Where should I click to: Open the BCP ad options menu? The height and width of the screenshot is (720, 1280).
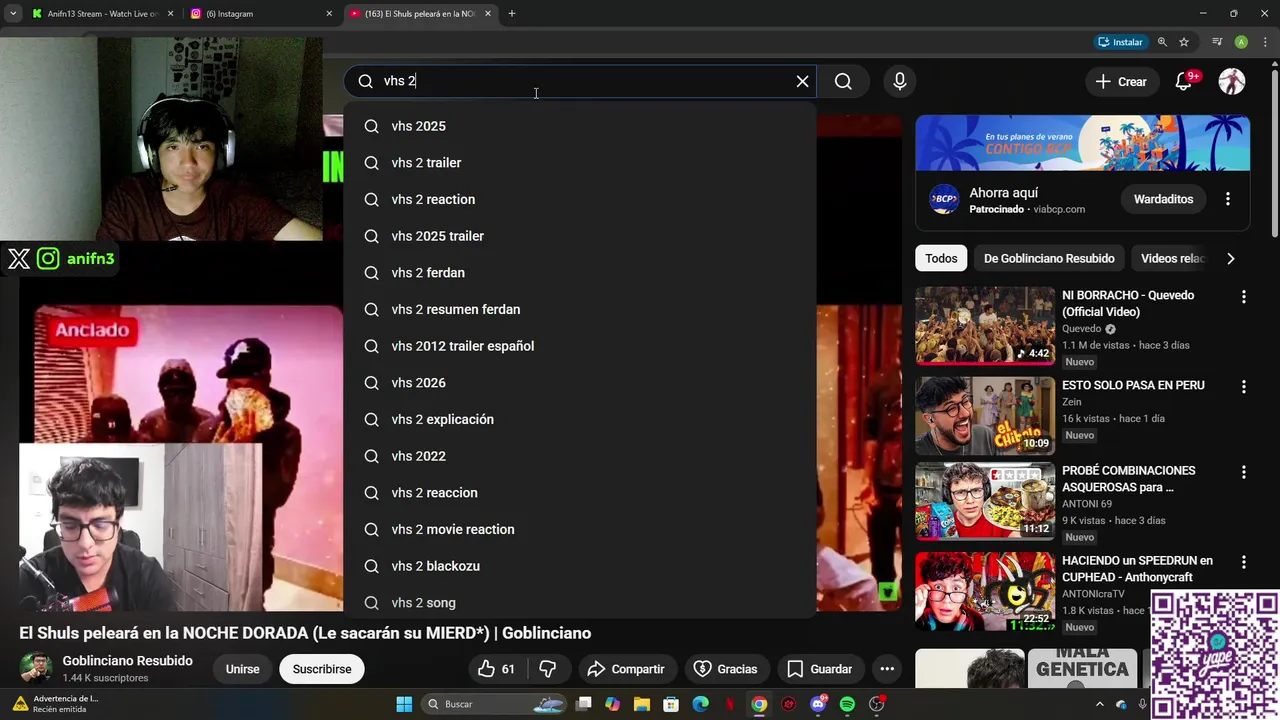click(x=1228, y=199)
